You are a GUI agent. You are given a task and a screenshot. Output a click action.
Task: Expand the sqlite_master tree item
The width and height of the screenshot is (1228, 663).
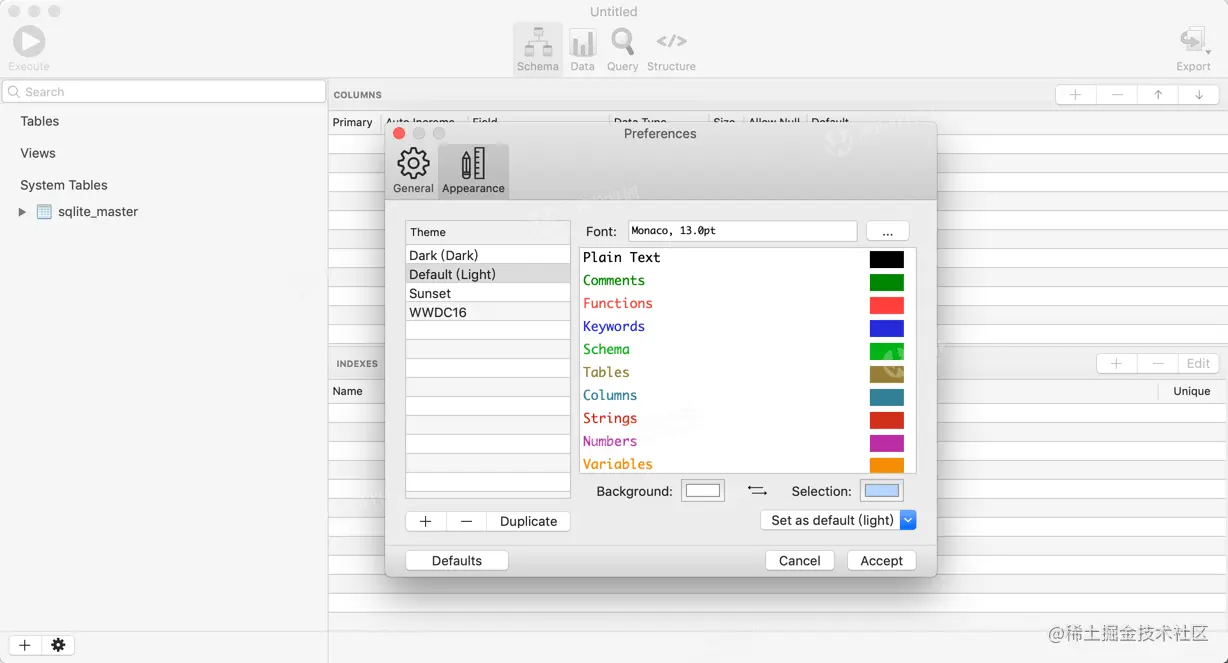[22, 212]
